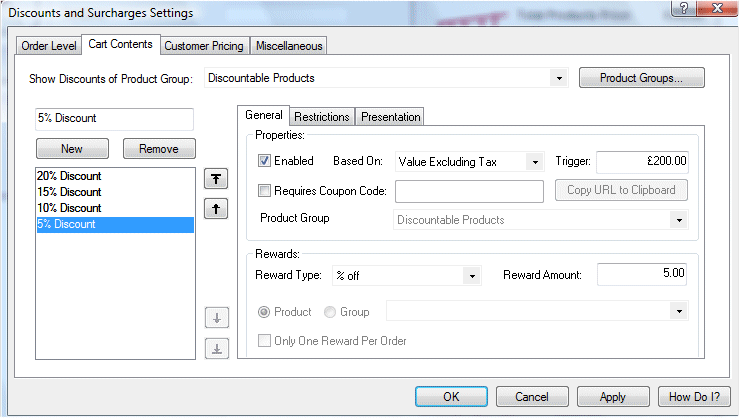Click the move-to-bottom arrow icon
This screenshot has width=739, height=418.
(x=216, y=348)
